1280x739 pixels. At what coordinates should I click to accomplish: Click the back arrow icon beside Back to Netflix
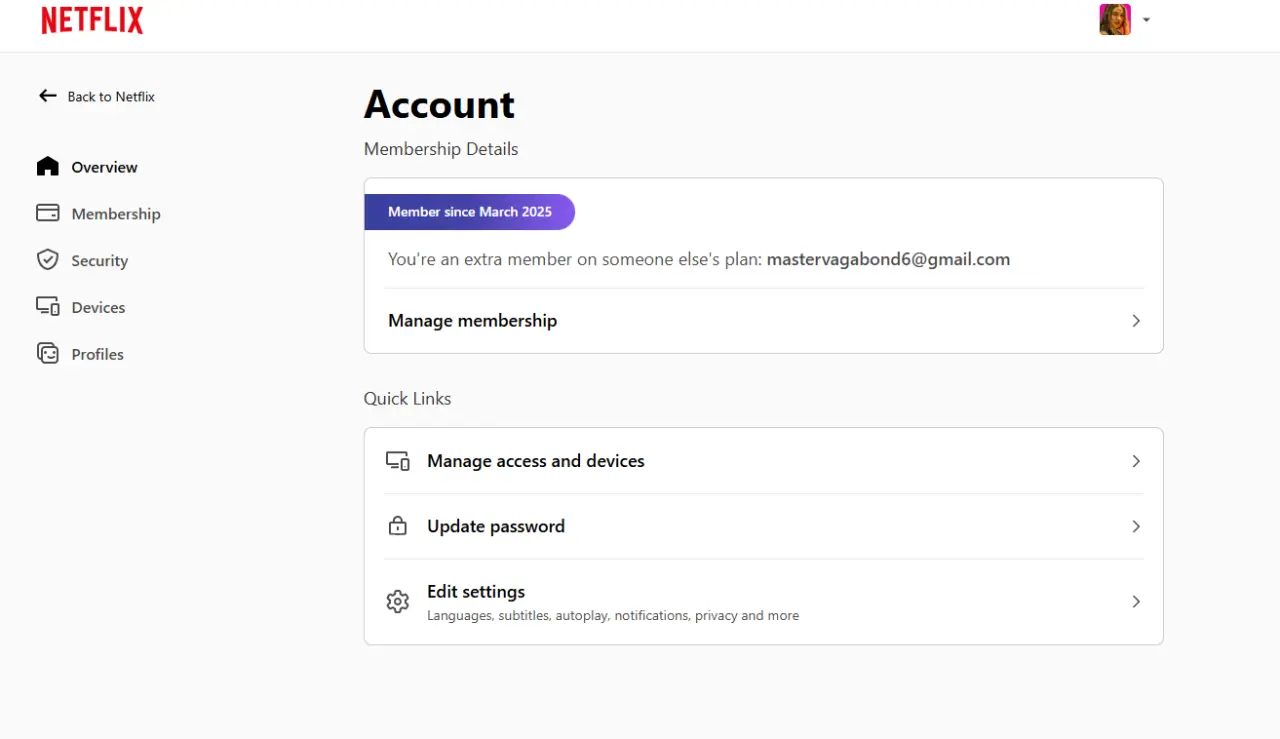[x=48, y=96]
